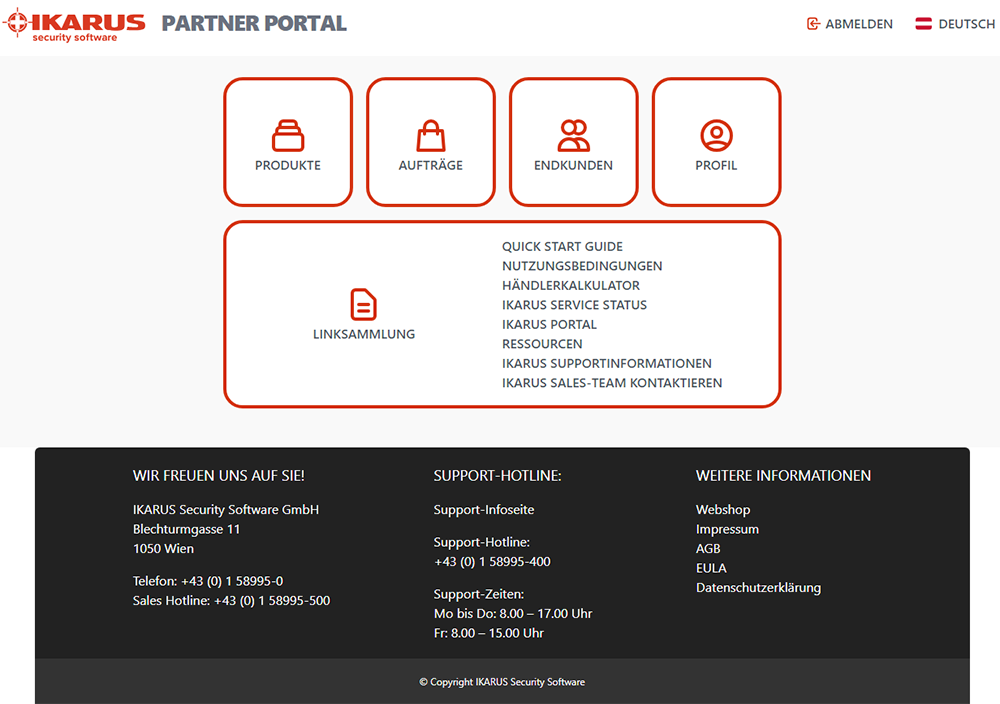This screenshot has height=704, width=1000.
Task: Open the Endkunden people icon
Action: [573, 135]
